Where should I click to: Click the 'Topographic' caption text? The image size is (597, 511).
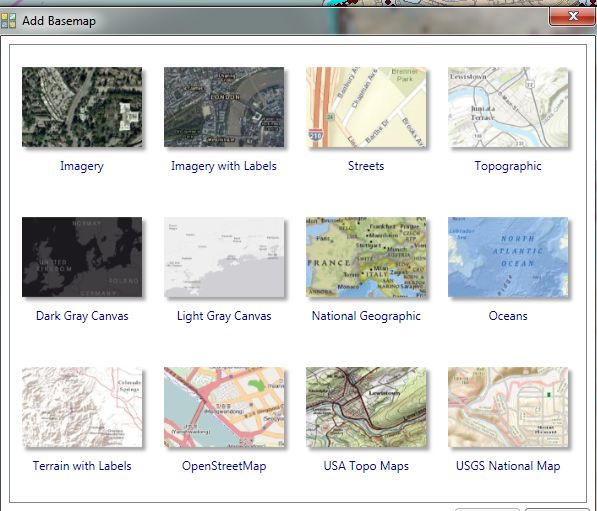(508, 166)
